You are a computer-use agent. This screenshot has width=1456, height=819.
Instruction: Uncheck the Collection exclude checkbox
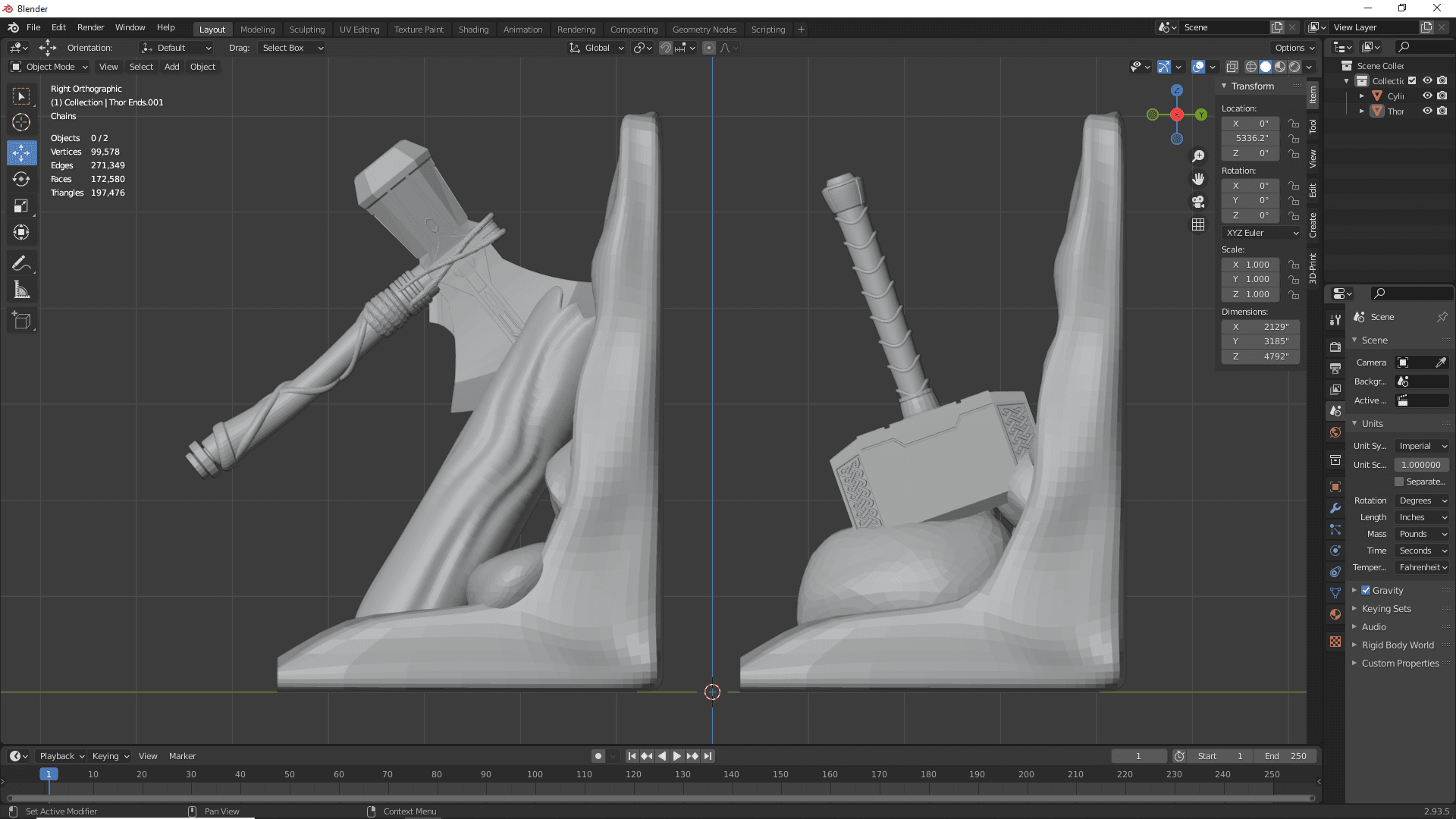point(1412,80)
